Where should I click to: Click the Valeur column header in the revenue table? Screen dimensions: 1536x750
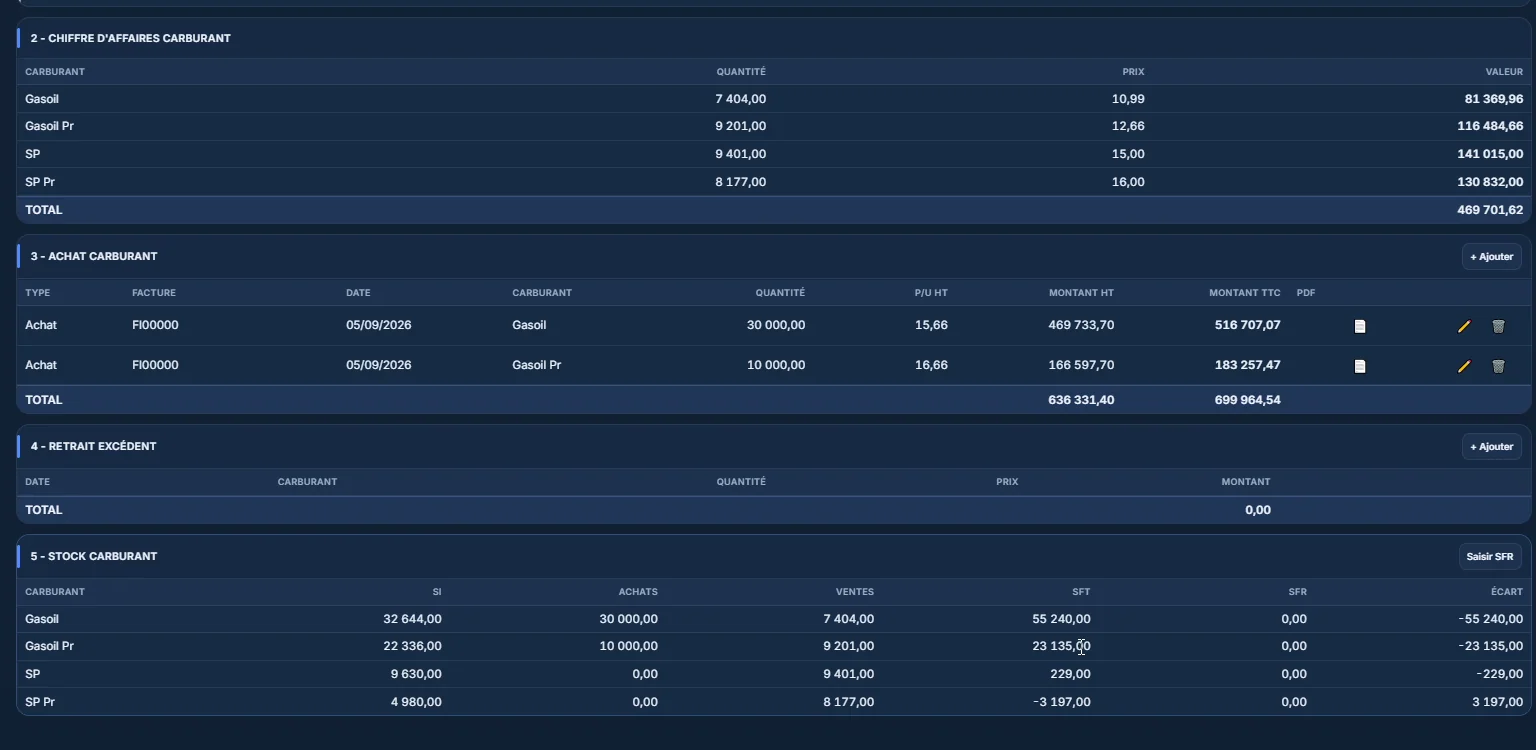[1504, 72]
